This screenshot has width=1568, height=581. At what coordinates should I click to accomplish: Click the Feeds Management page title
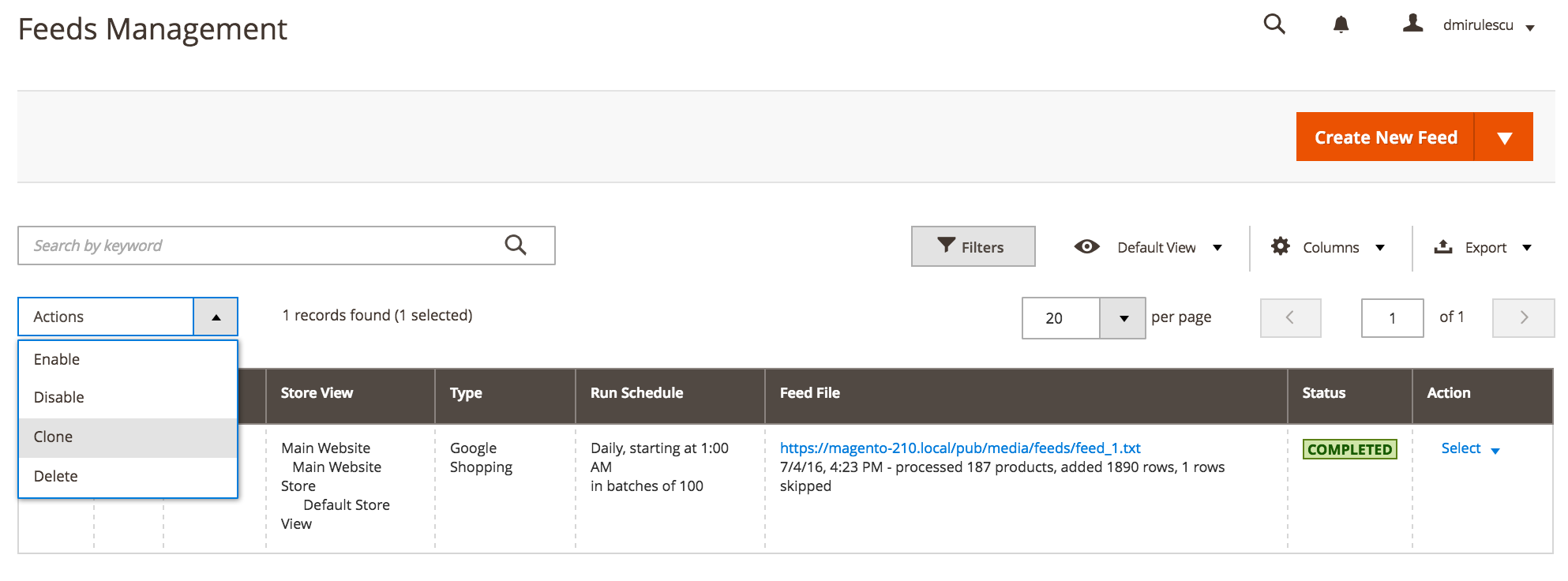pos(152,29)
